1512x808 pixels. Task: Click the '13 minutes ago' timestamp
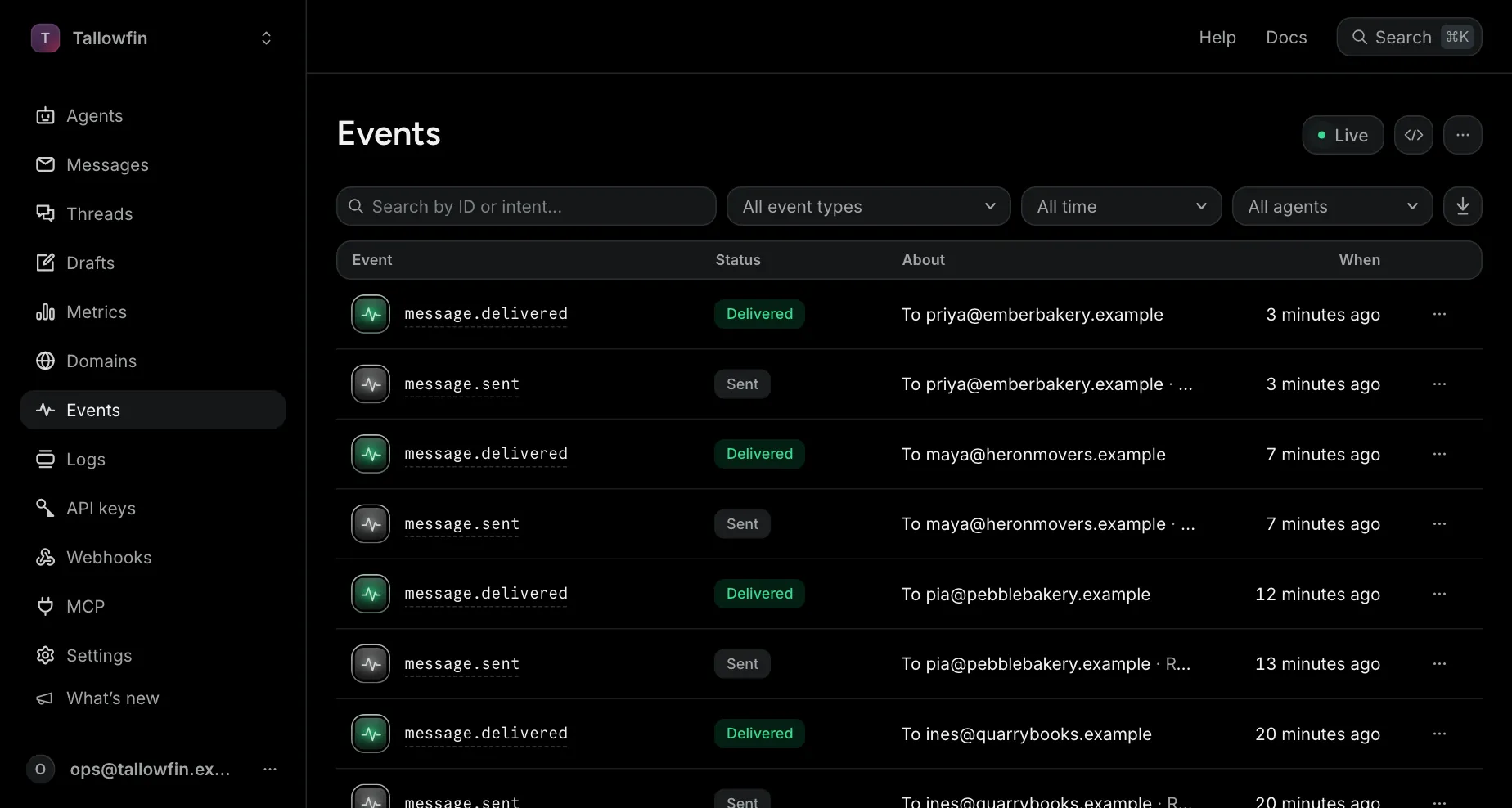pyautogui.click(x=1317, y=664)
